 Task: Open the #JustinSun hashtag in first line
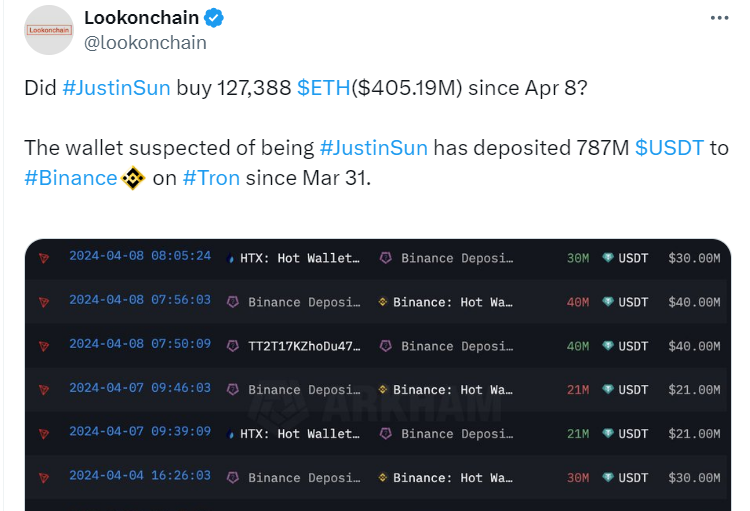(116, 88)
